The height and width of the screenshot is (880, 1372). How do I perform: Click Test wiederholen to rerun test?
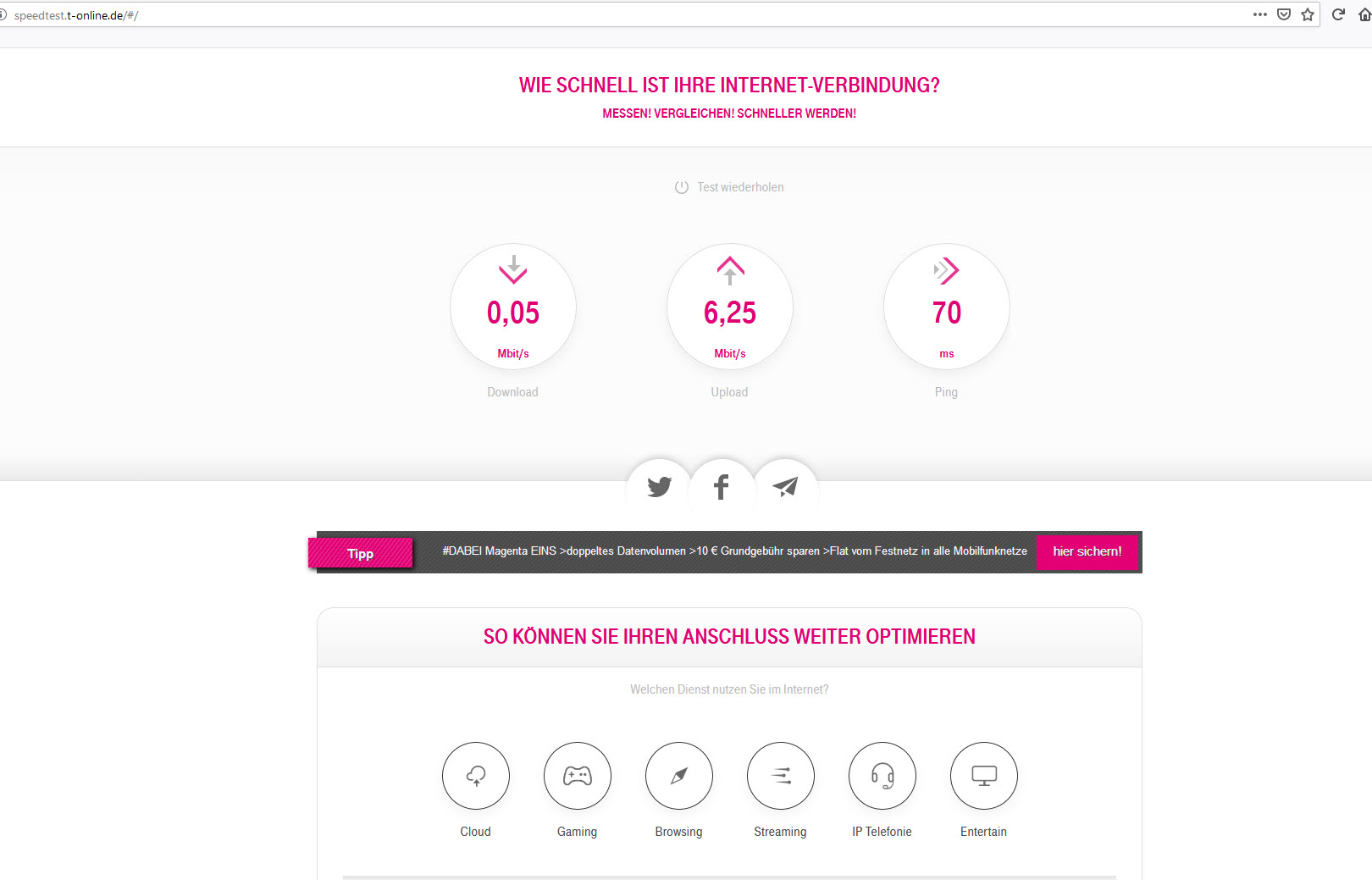pos(729,187)
